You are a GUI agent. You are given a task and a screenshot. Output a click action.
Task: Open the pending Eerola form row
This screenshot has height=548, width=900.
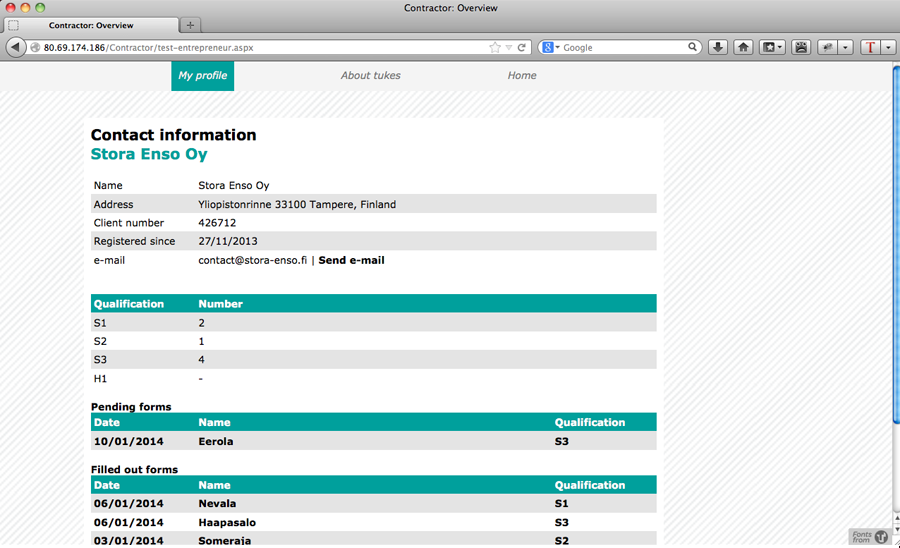point(216,441)
